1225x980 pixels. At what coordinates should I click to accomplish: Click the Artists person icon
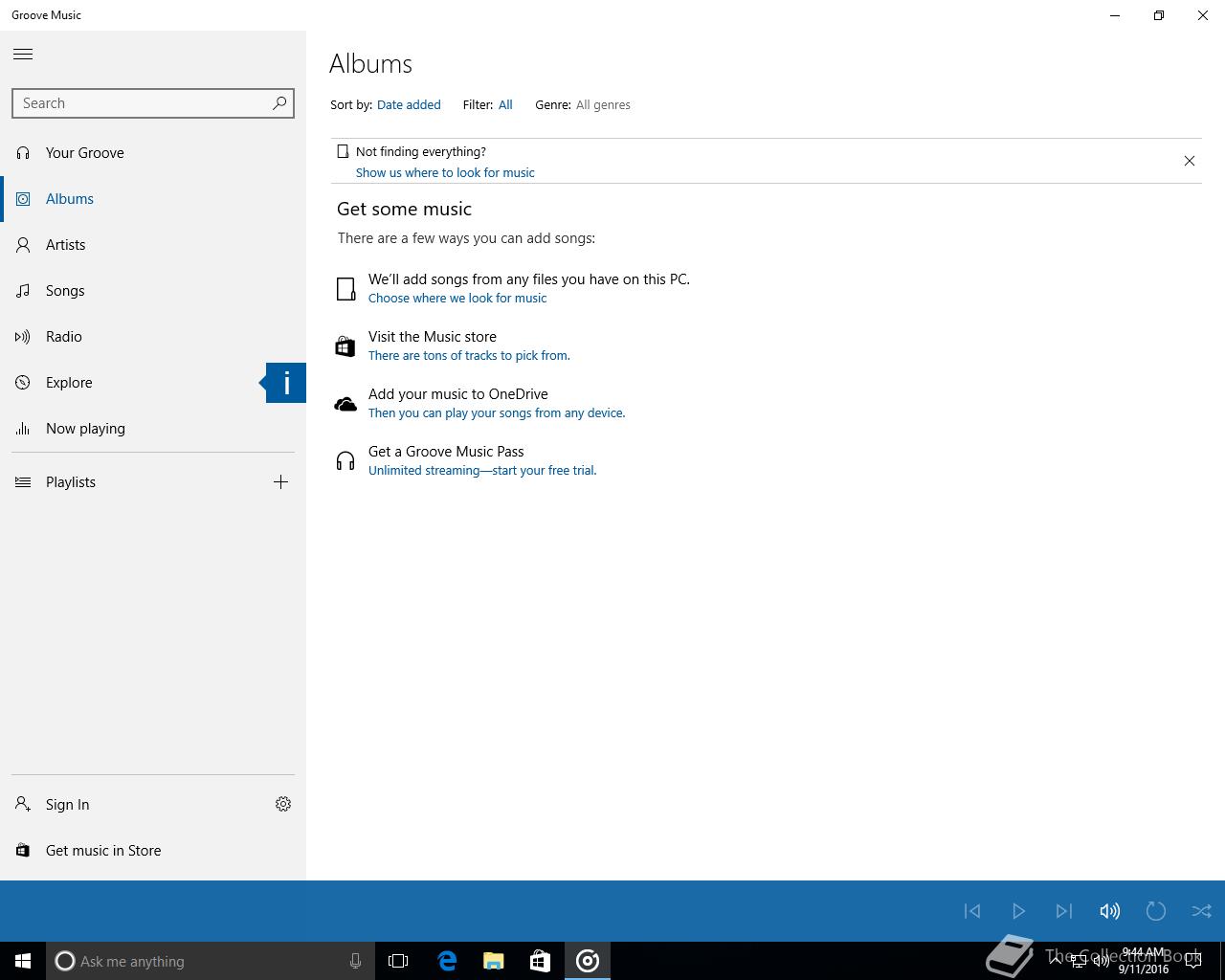pos(23,245)
